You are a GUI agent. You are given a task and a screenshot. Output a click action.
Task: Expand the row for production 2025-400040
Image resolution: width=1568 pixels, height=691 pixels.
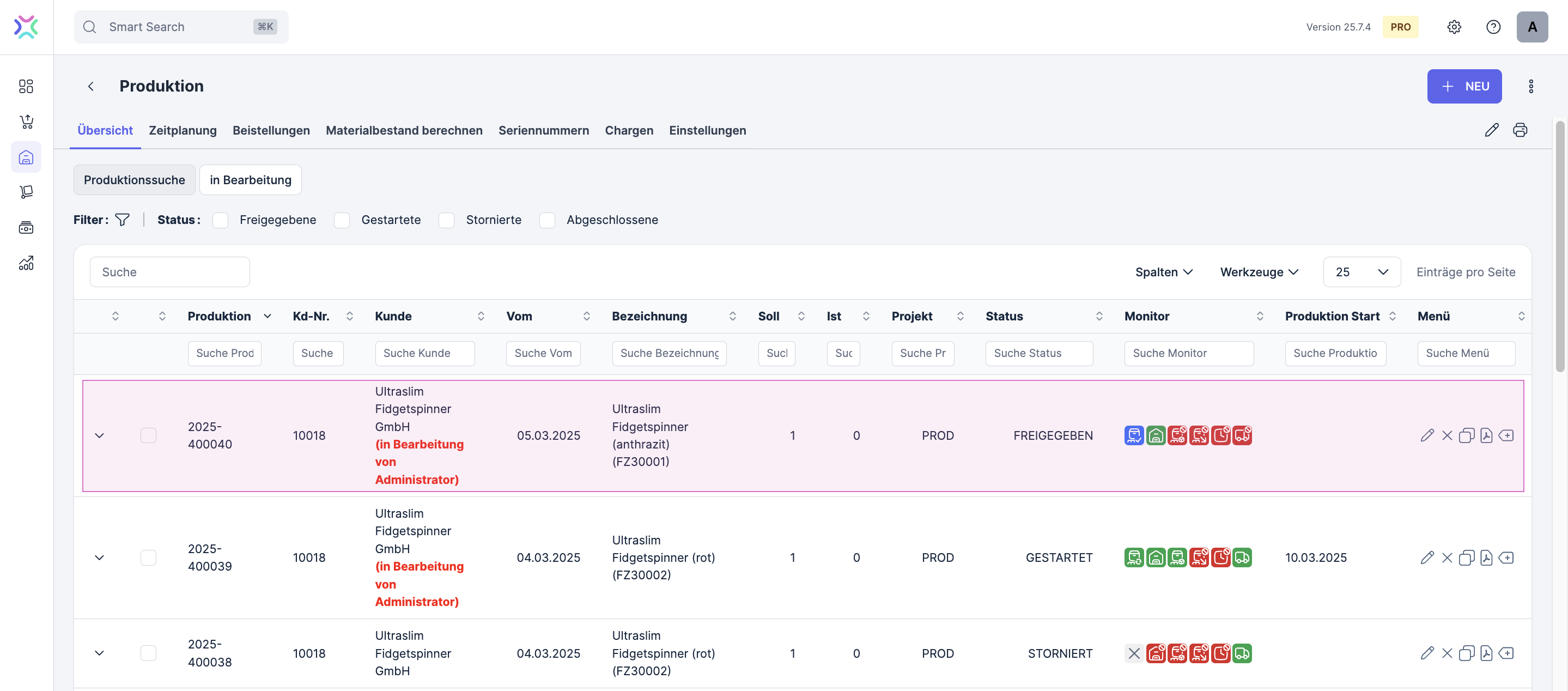[99, 435]
